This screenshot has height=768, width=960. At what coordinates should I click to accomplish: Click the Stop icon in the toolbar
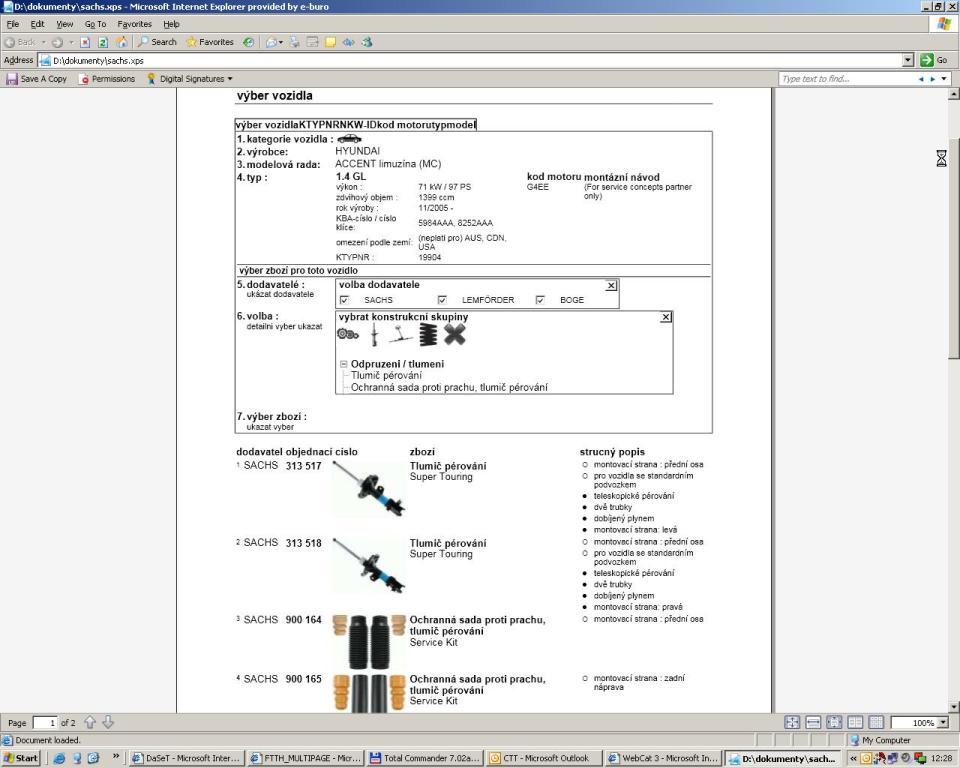tap(85, 42)
